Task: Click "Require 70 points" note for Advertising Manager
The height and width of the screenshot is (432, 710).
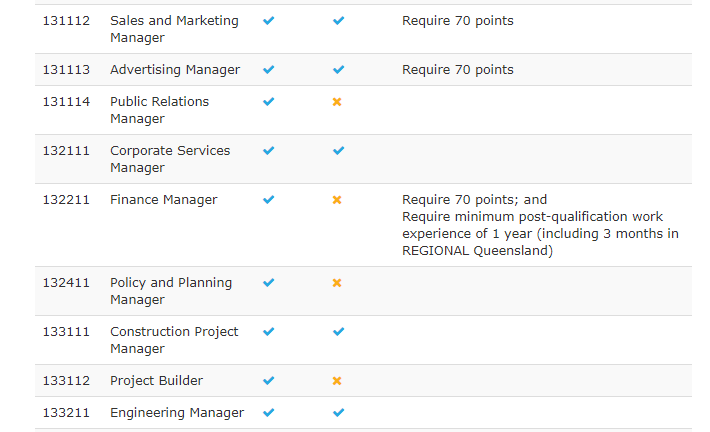Action: pyautogui.click(x=458, y=70)
